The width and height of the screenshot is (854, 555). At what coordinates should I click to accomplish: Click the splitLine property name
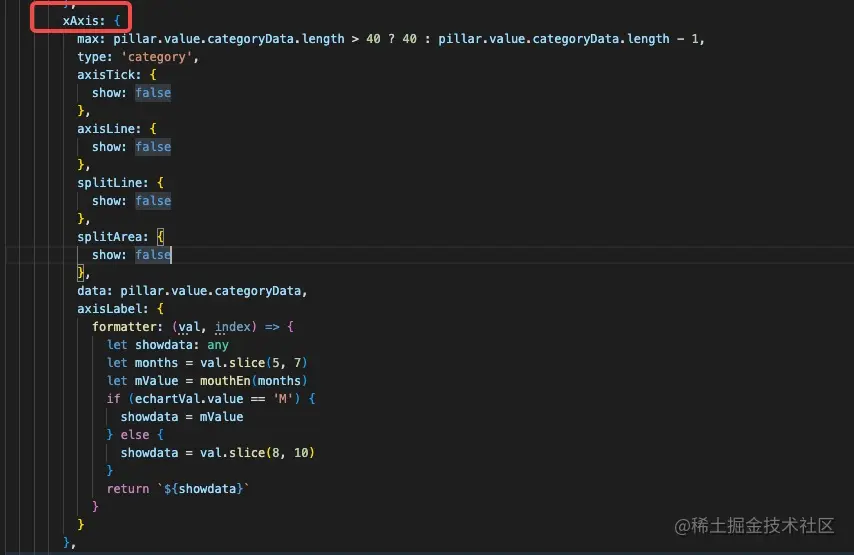(109, 183)
